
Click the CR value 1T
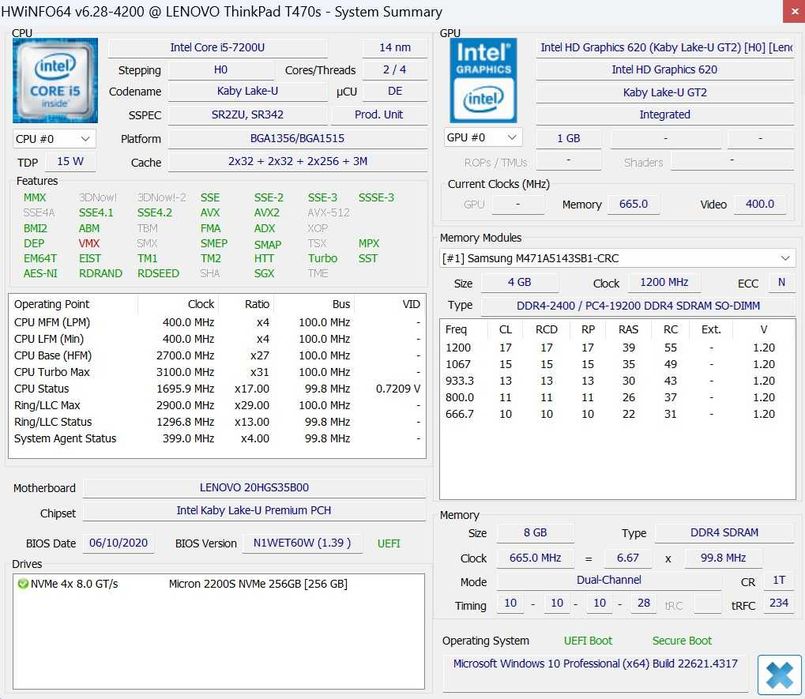click(779, 580)
